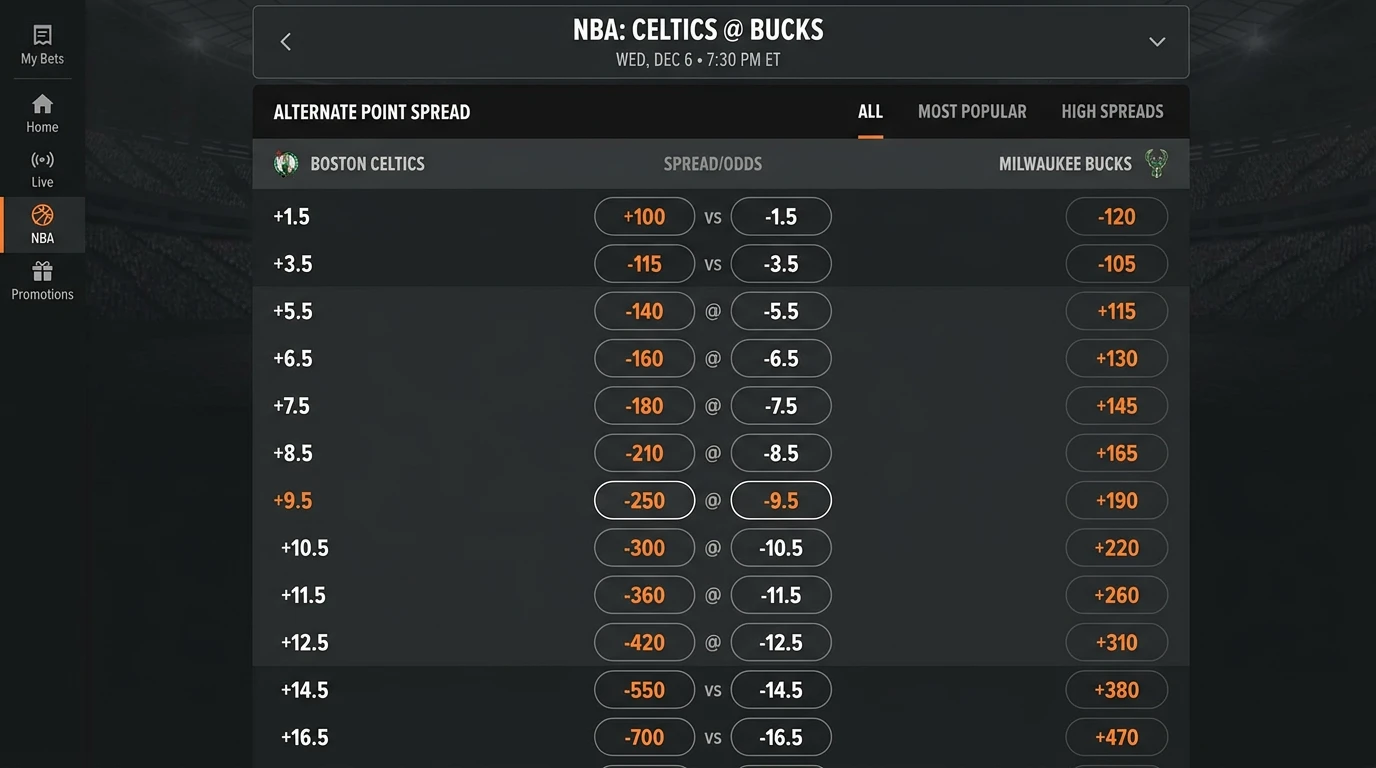Image resolution: width=1376 pixels, height=768 pixels.
Task: Select Bucks +145 odds
Action: point(1116,406)
